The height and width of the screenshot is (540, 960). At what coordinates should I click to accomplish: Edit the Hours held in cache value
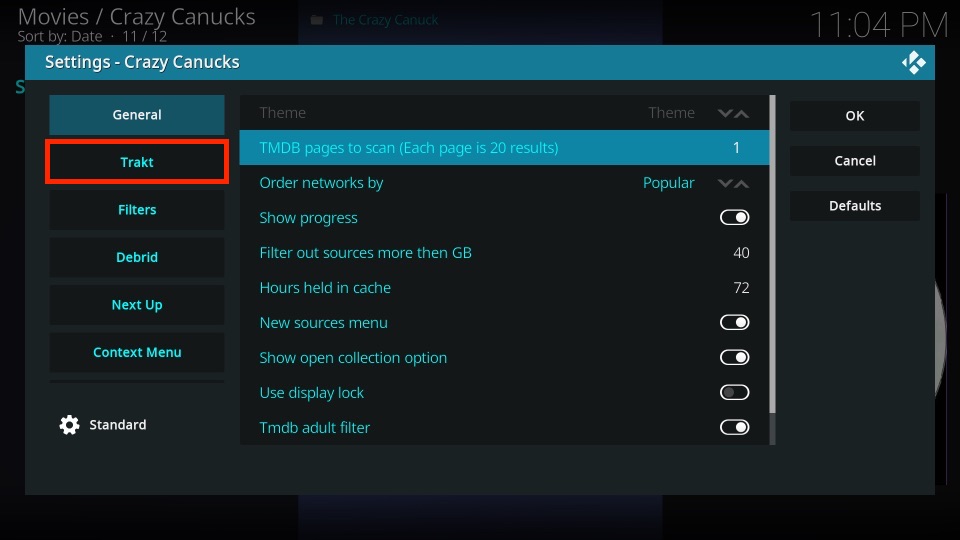coord(504,288)
